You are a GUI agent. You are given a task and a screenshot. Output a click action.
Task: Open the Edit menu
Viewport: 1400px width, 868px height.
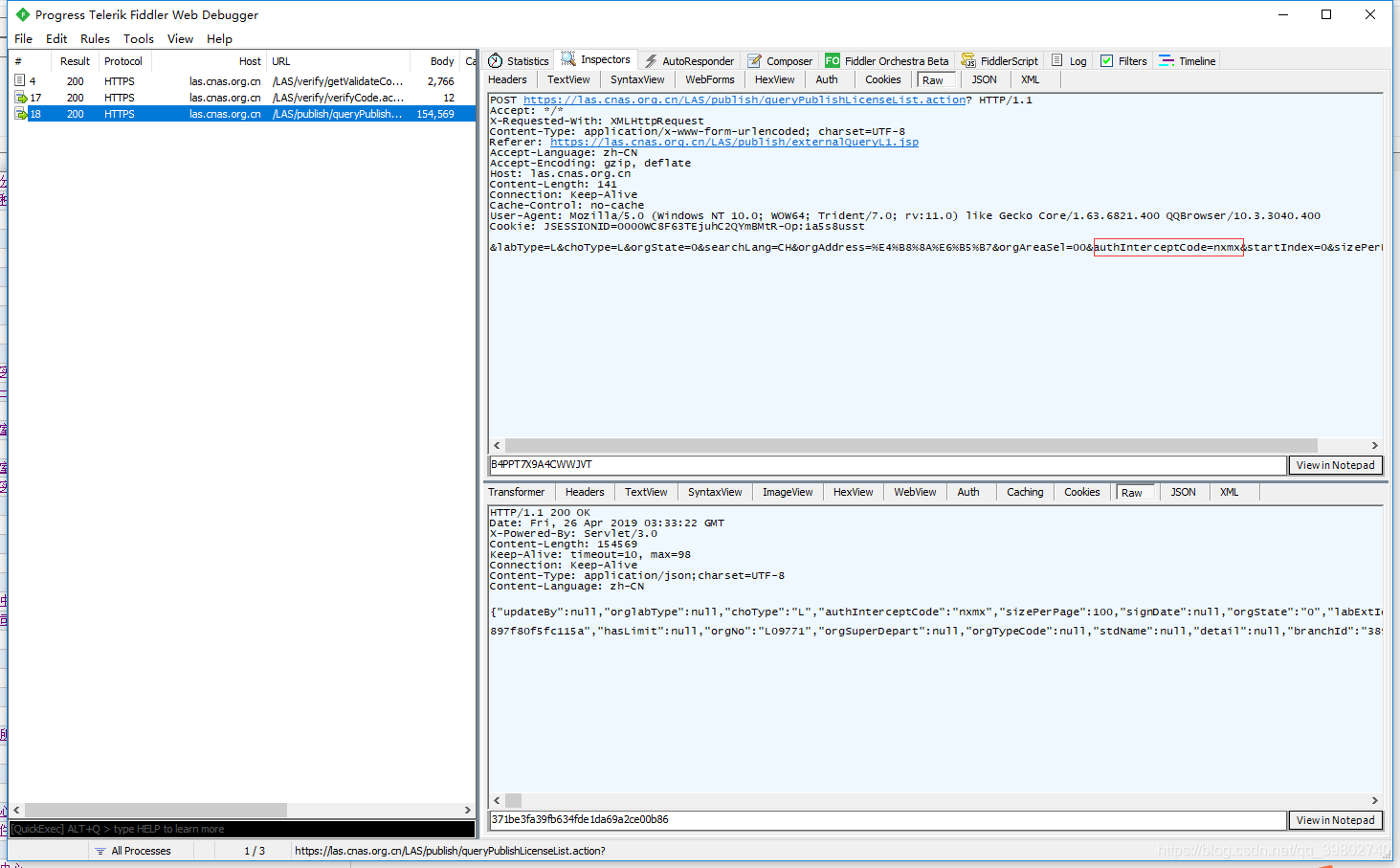56,39
